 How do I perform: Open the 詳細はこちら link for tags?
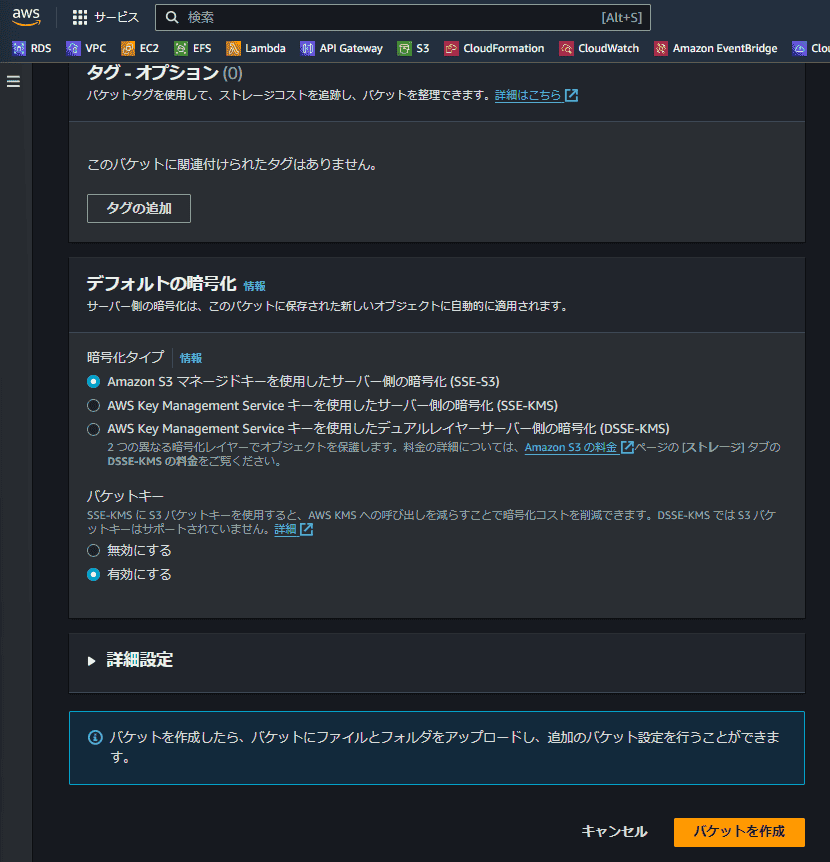(x=528, y=95)
